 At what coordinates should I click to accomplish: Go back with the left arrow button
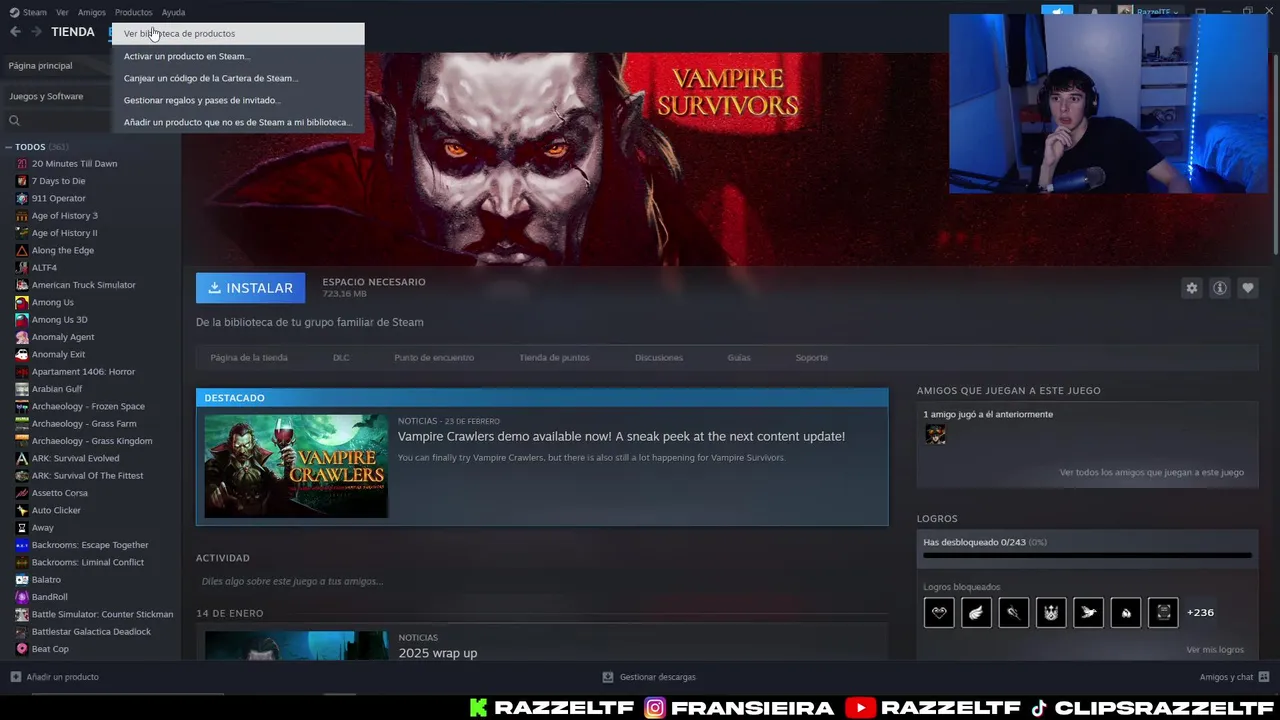click(x=15, y=32)
